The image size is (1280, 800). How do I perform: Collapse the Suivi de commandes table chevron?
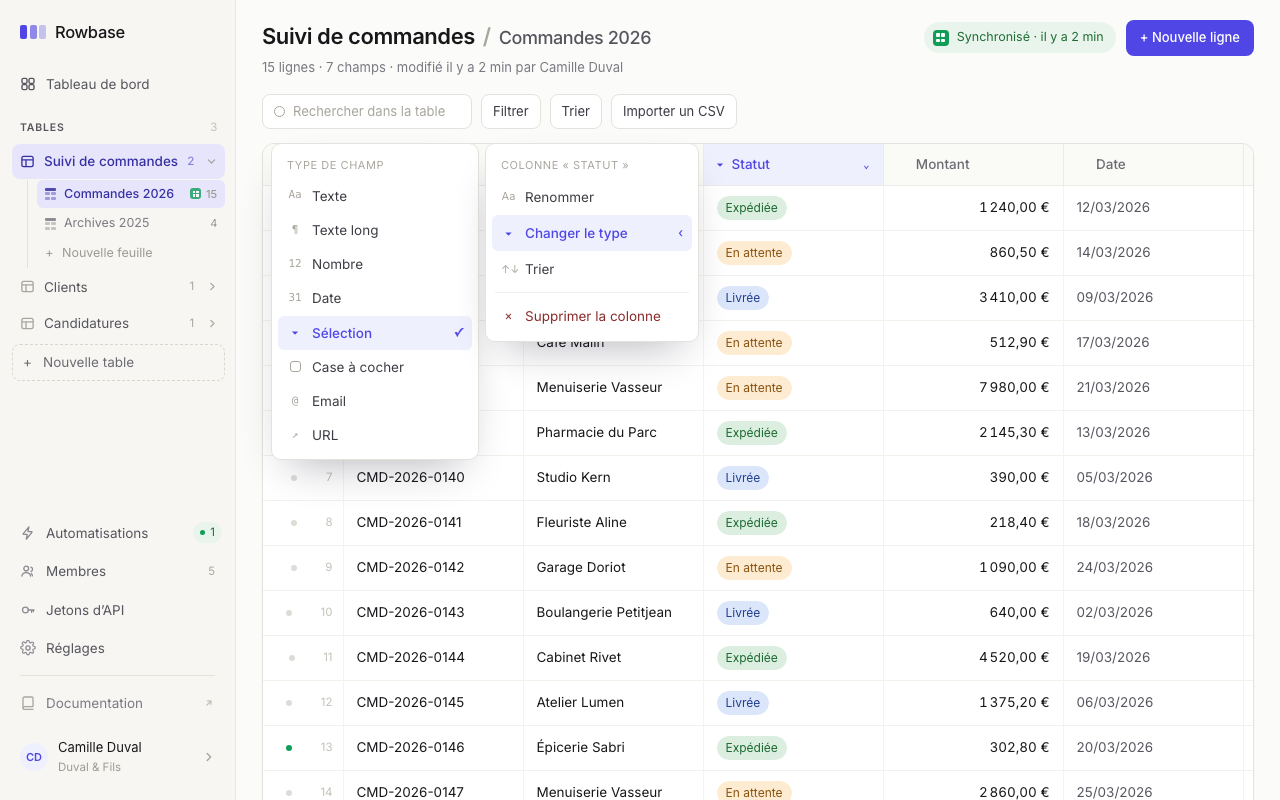pos(211,161)
